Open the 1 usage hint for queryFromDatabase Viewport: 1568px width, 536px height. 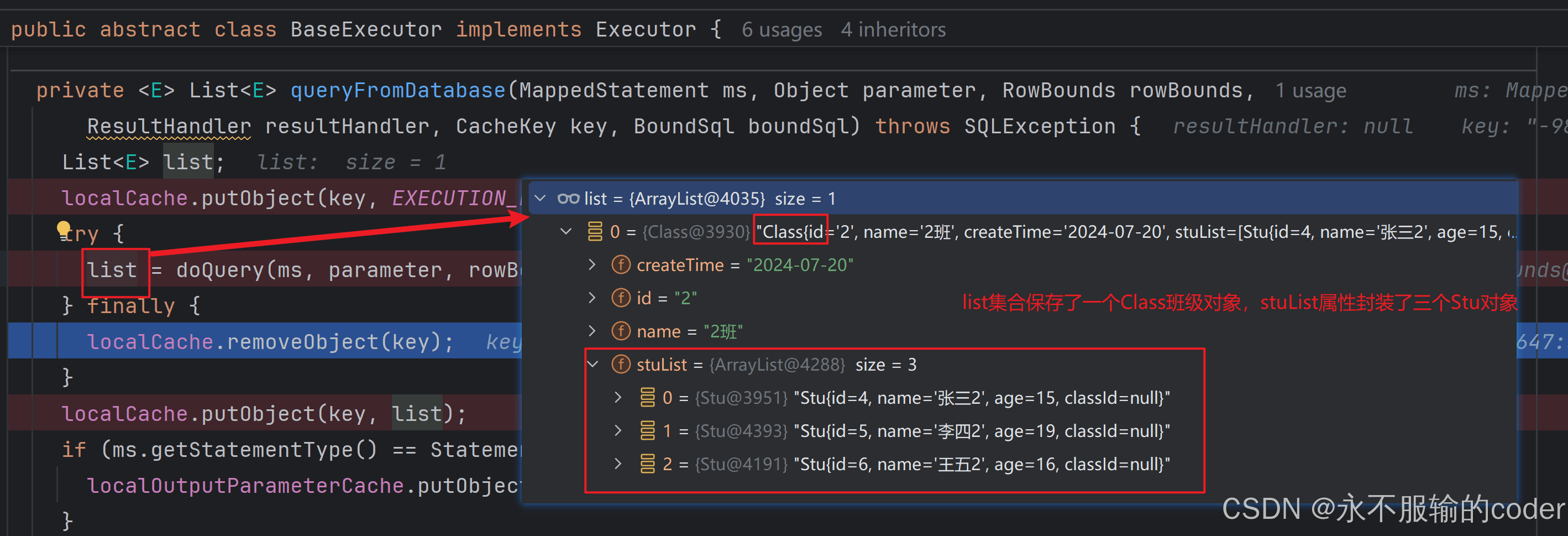tap(1310, 90)
